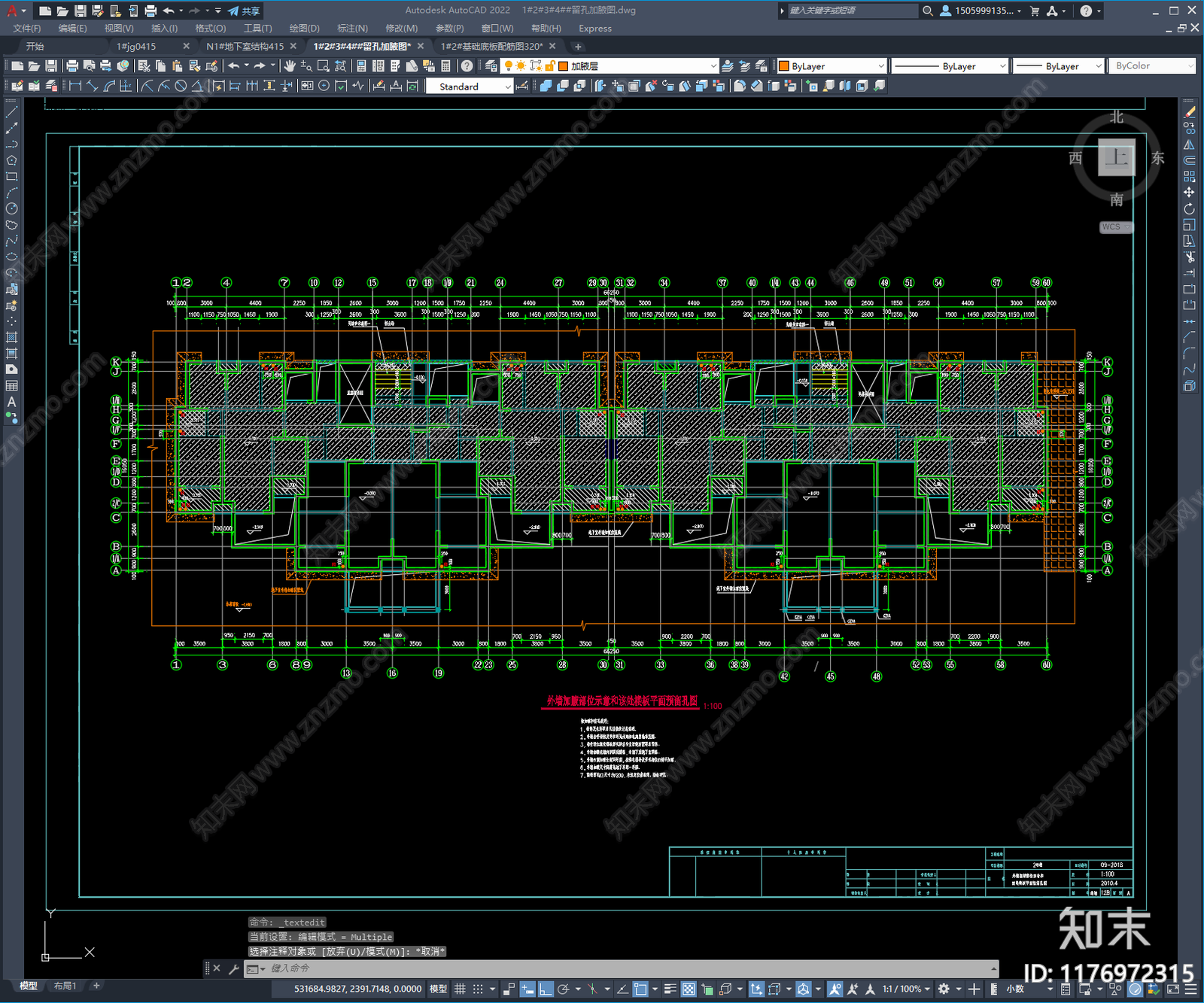The image size is (1204, 1003).
Task: Open the Standard dimension style dropdown
Action: pyautogui.click(x=470, y=87)
